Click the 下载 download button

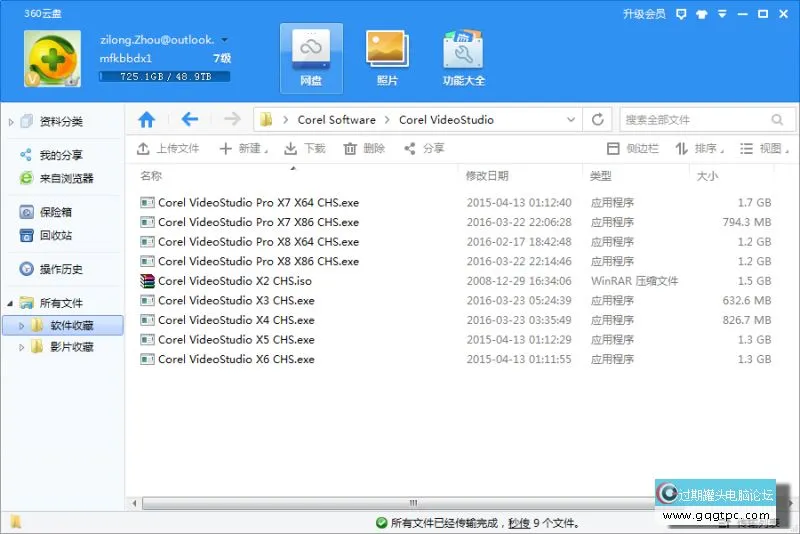click(305, 148)
